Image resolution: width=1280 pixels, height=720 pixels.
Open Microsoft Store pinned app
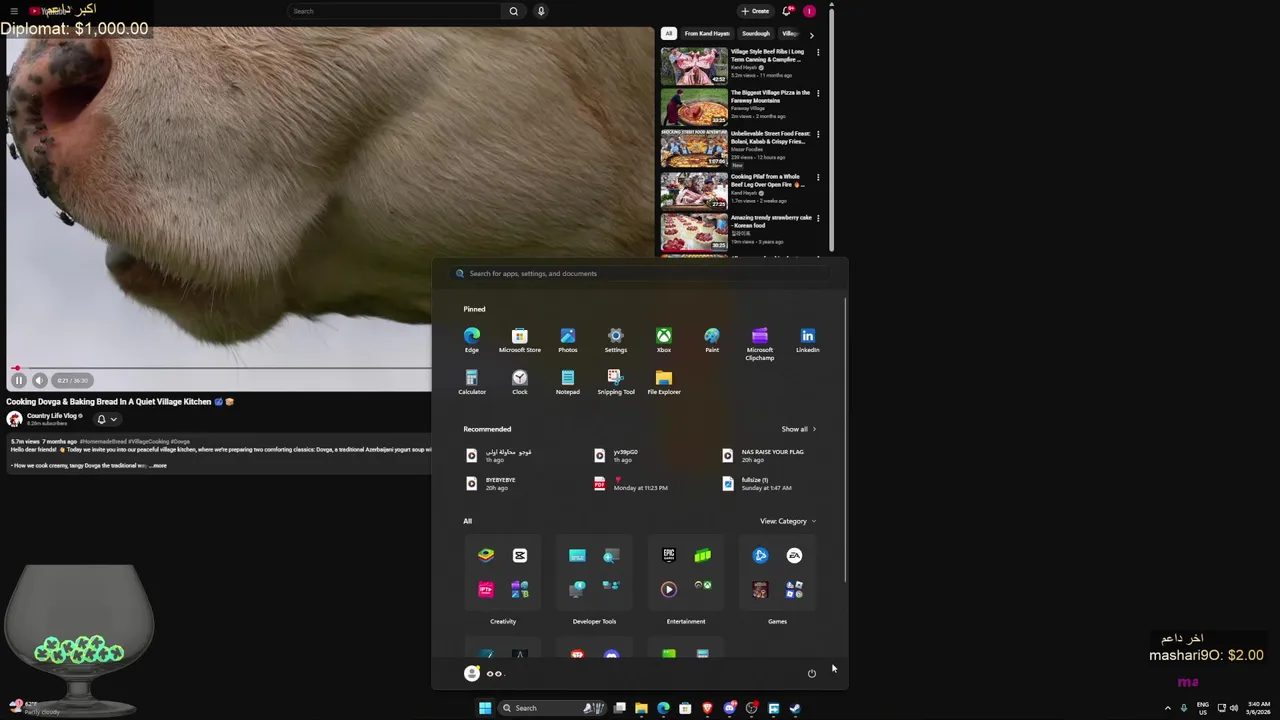pos(520,340)
